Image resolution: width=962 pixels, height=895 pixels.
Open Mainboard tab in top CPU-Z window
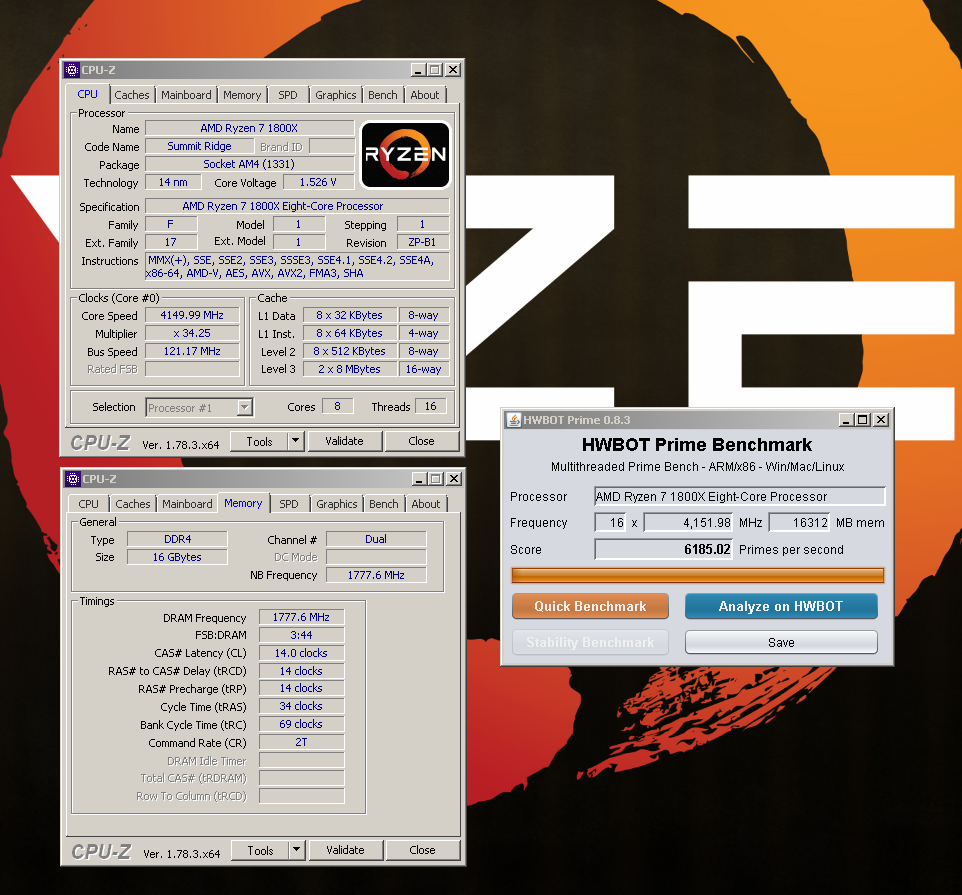point(186,95)
